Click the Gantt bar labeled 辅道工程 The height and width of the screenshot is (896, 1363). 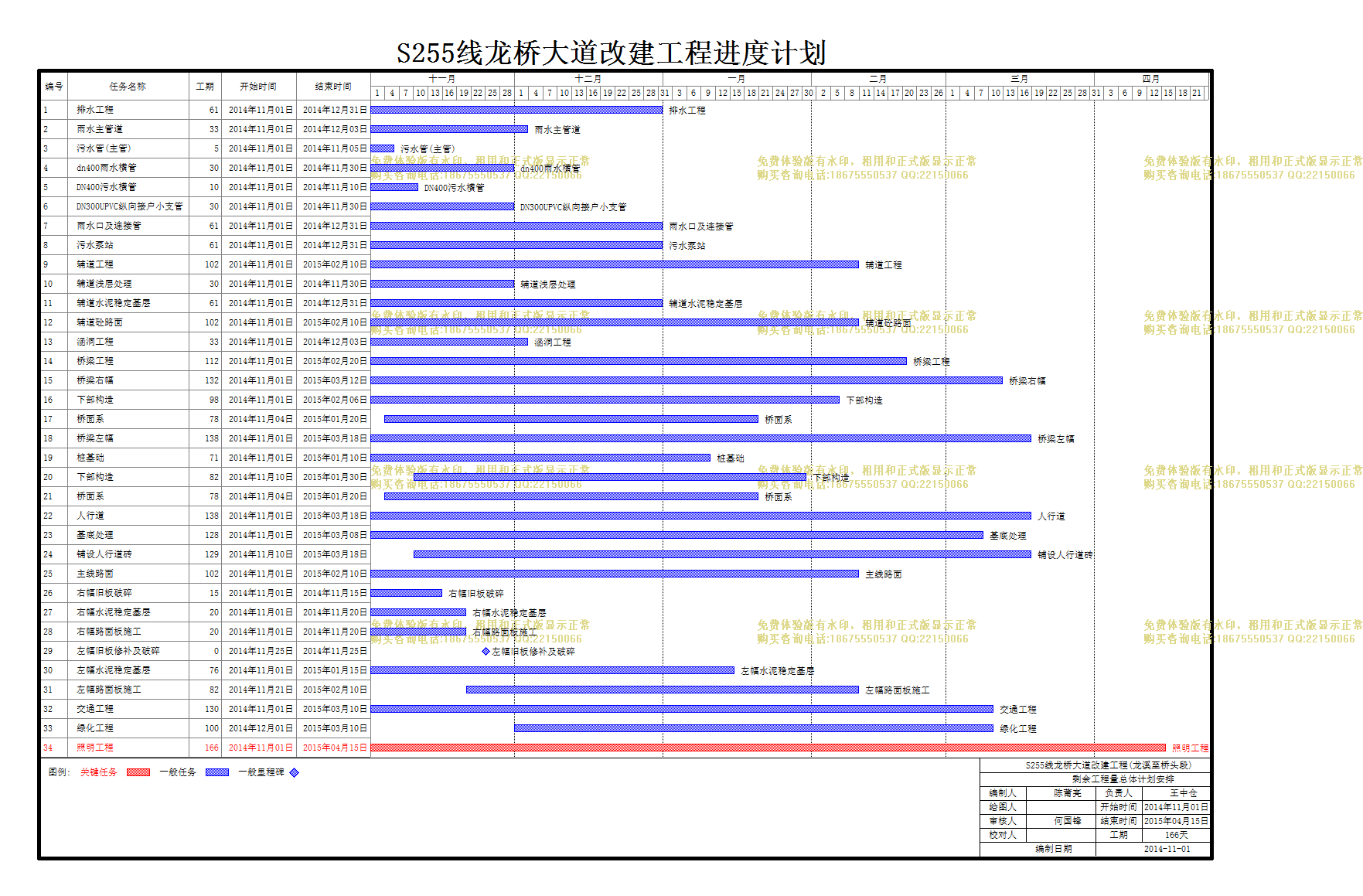[615, 264]
